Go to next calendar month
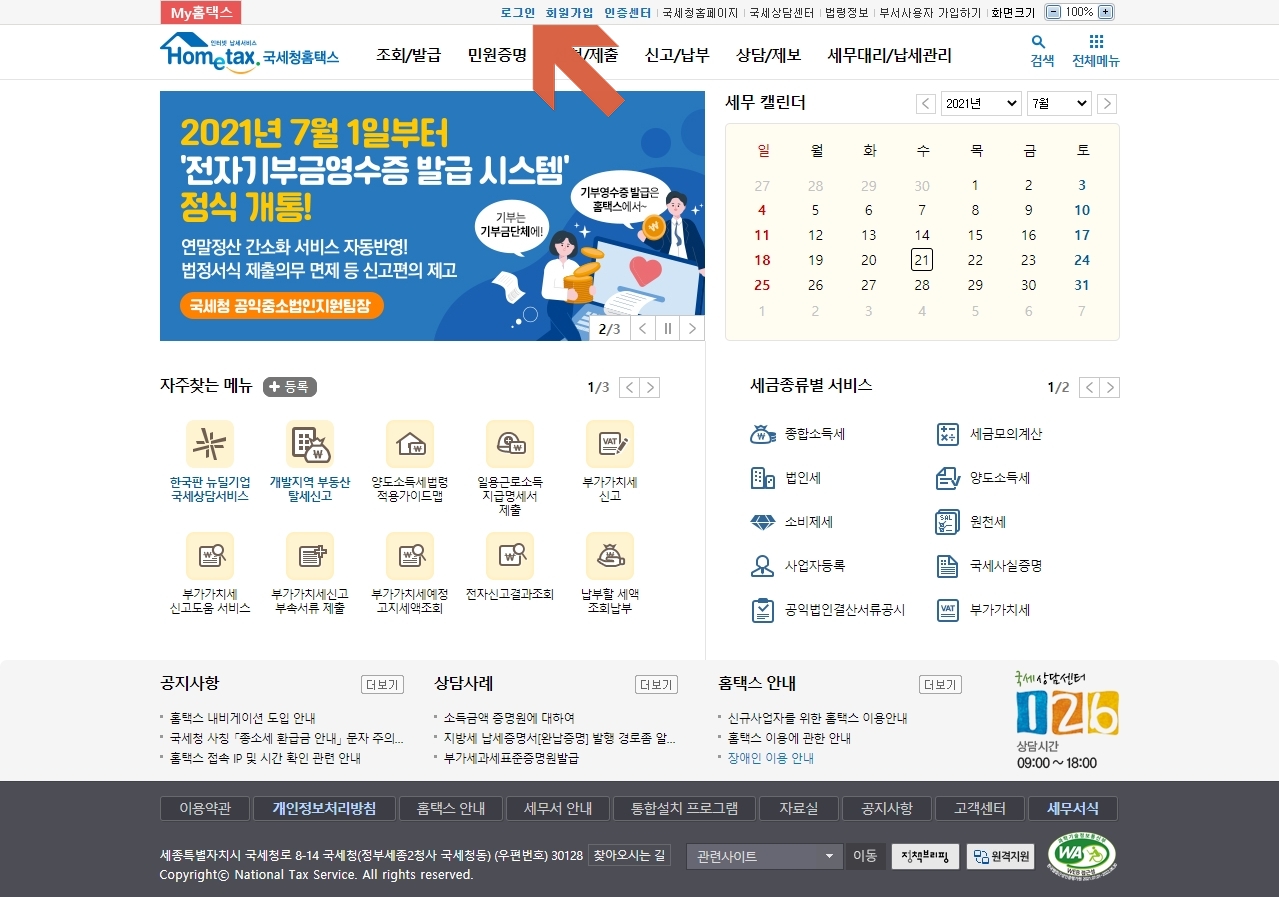1279x897 pixels. point(1107,104)
